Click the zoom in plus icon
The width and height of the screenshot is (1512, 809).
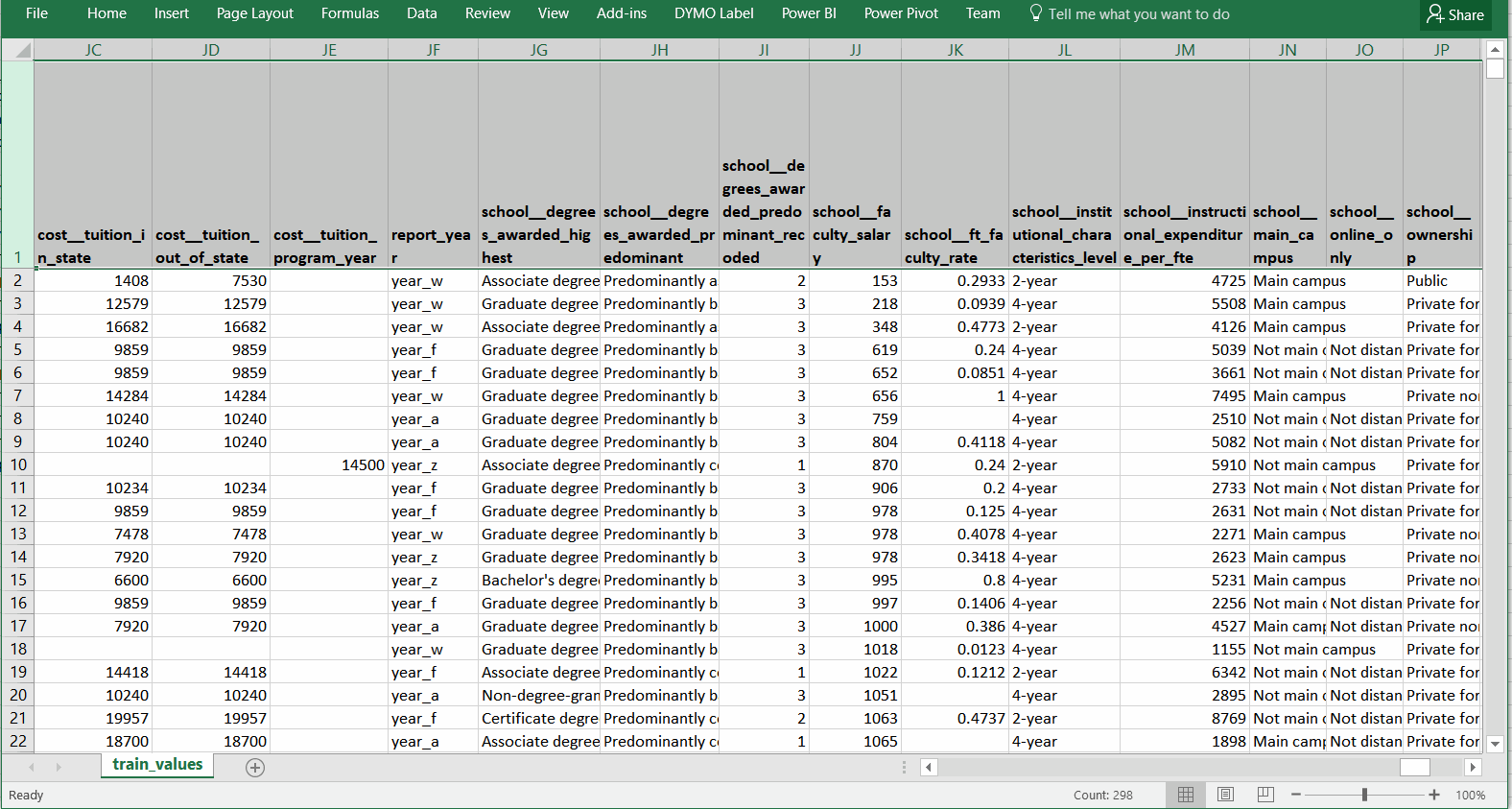[x=1434, y=795]
